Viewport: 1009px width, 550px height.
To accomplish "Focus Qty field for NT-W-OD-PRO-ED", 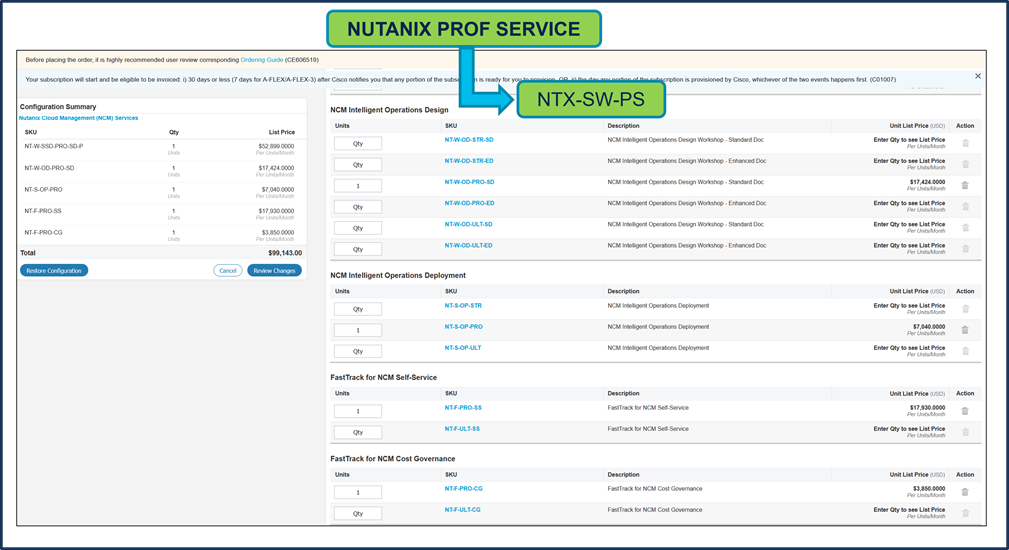I will (x=358, y=207).
